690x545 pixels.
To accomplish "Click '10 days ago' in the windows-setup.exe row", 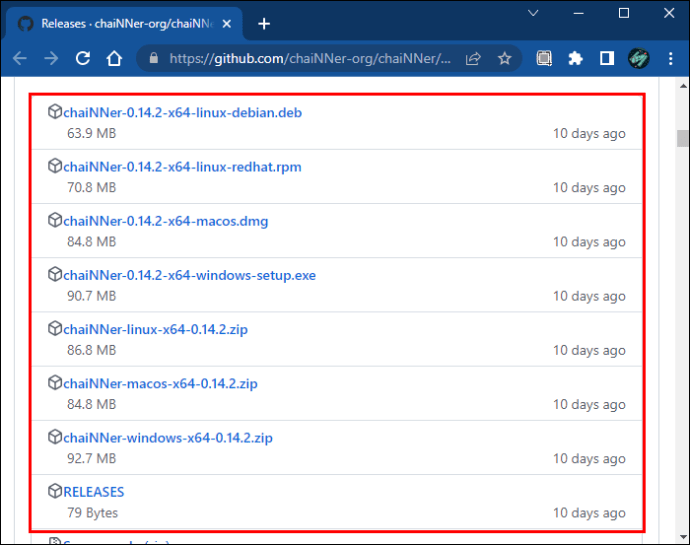I will pos(589,295).
